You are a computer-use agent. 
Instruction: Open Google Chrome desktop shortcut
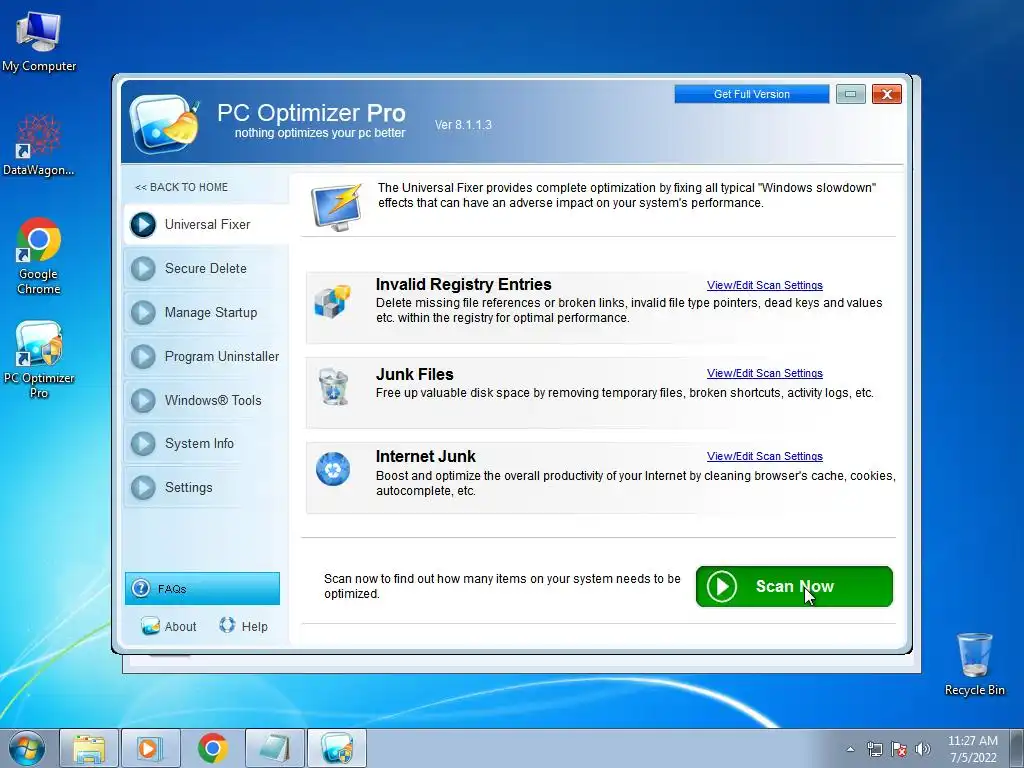(x=39, y=256)
